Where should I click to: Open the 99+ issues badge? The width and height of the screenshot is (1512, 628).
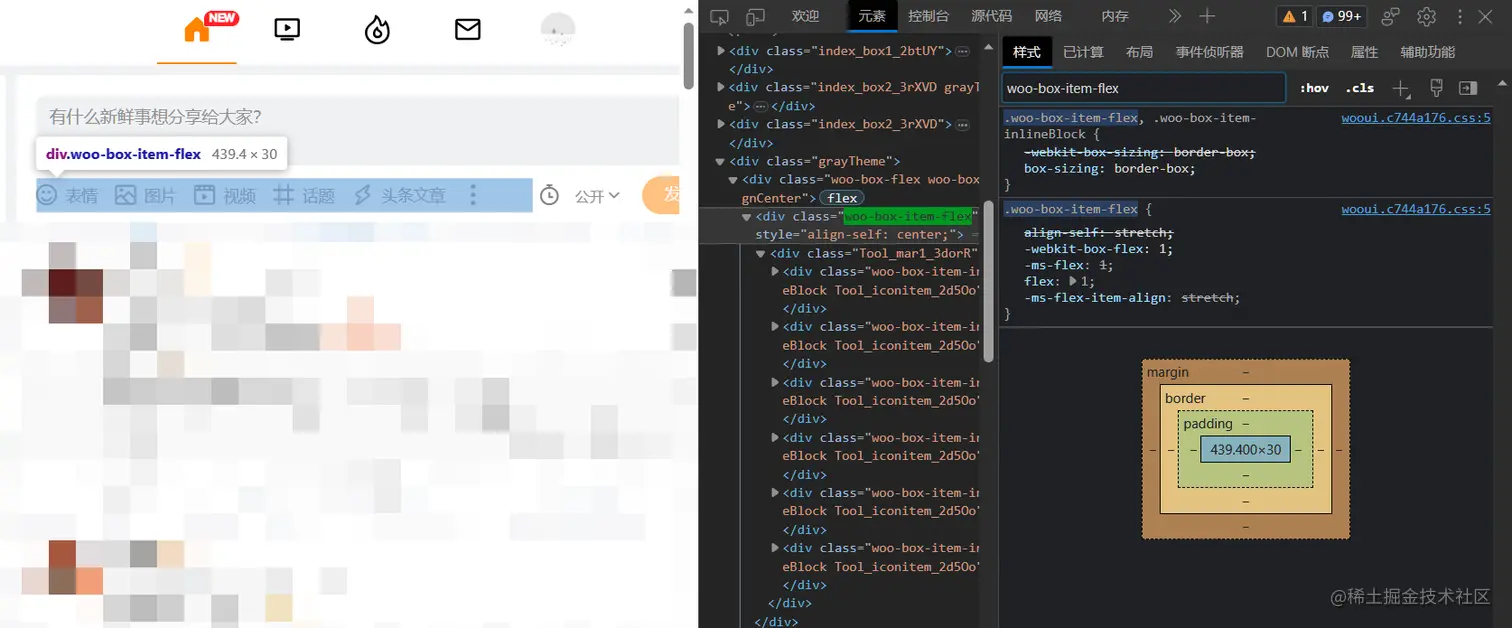pos(1341,16)
